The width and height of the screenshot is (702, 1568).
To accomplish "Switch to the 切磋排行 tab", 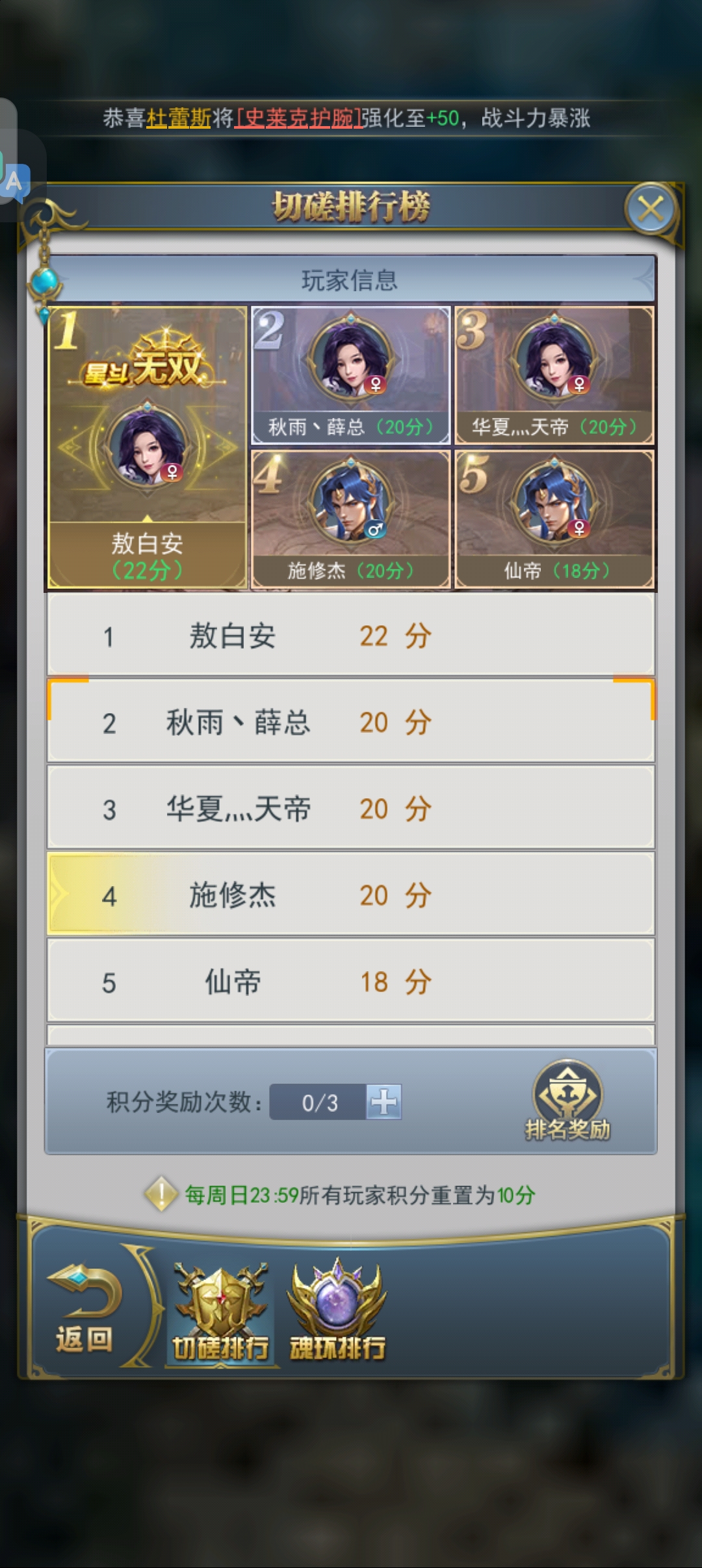I will coord(221,1314).
